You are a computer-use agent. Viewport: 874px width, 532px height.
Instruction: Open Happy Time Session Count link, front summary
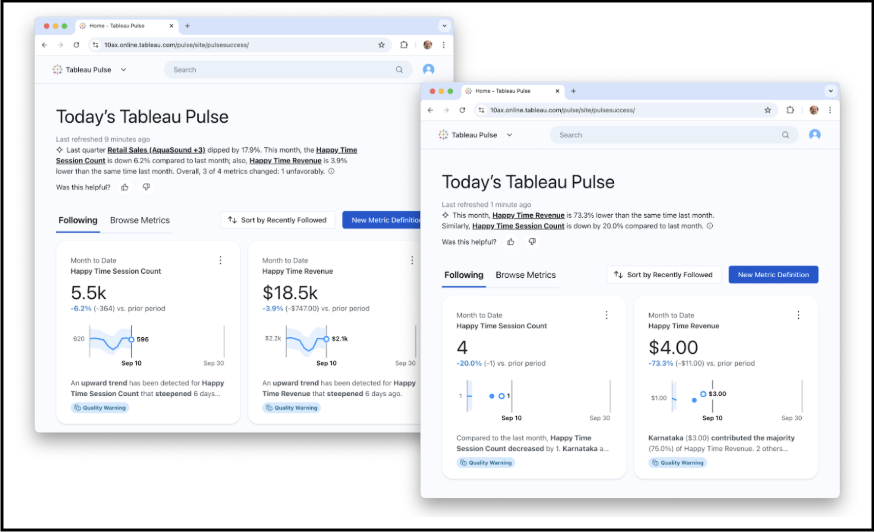point(518,226)
